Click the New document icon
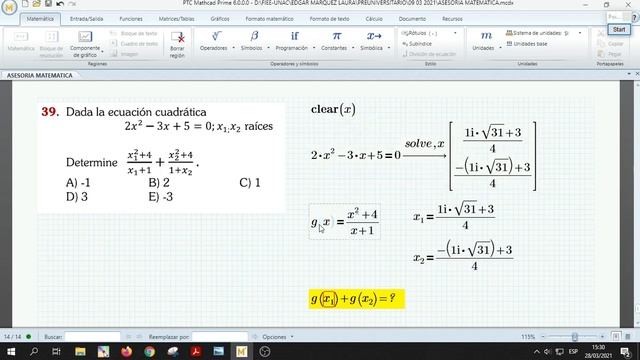 pyautogui.click(x=25, y=4)
